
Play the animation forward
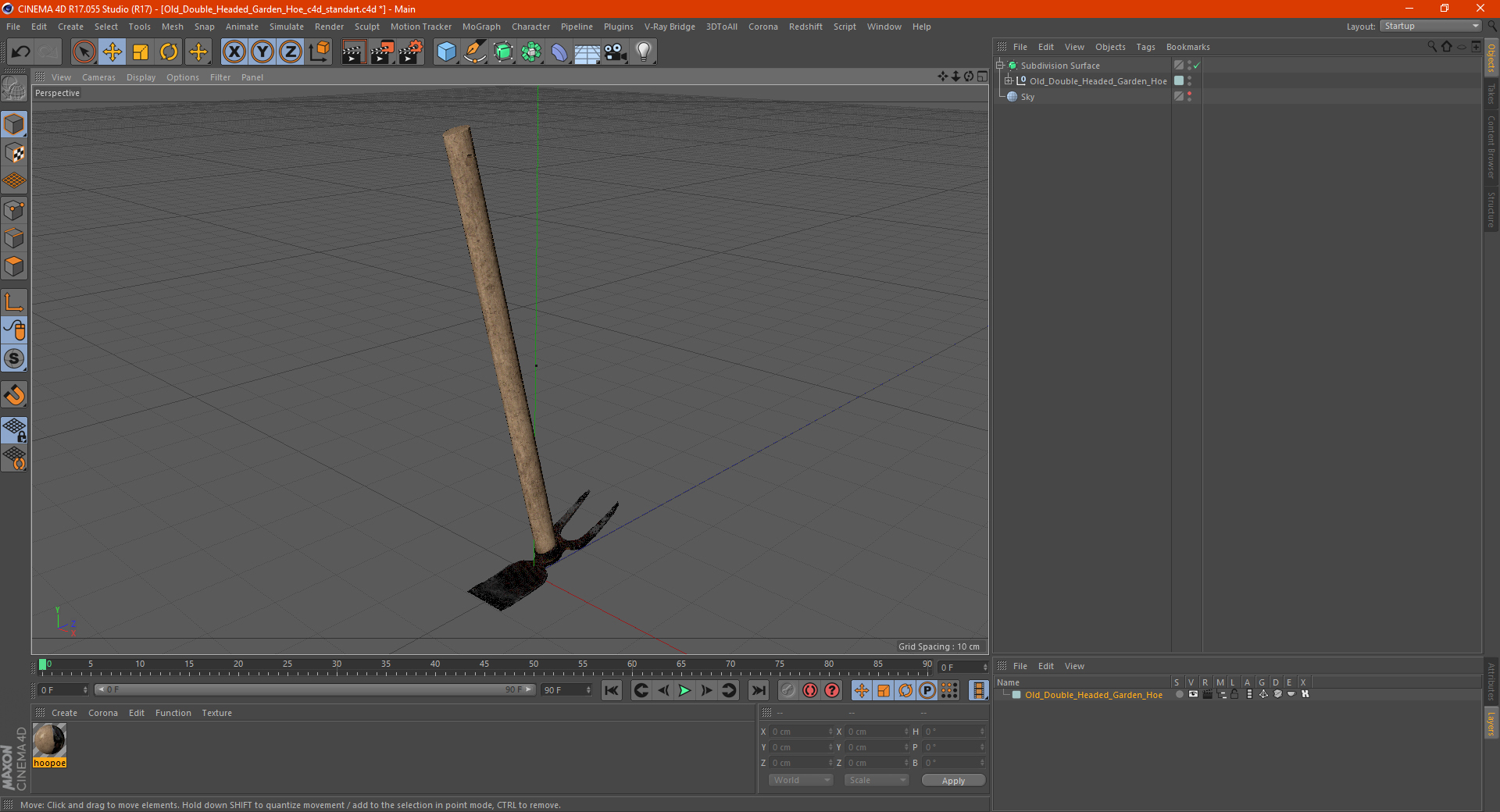point(684,690)
